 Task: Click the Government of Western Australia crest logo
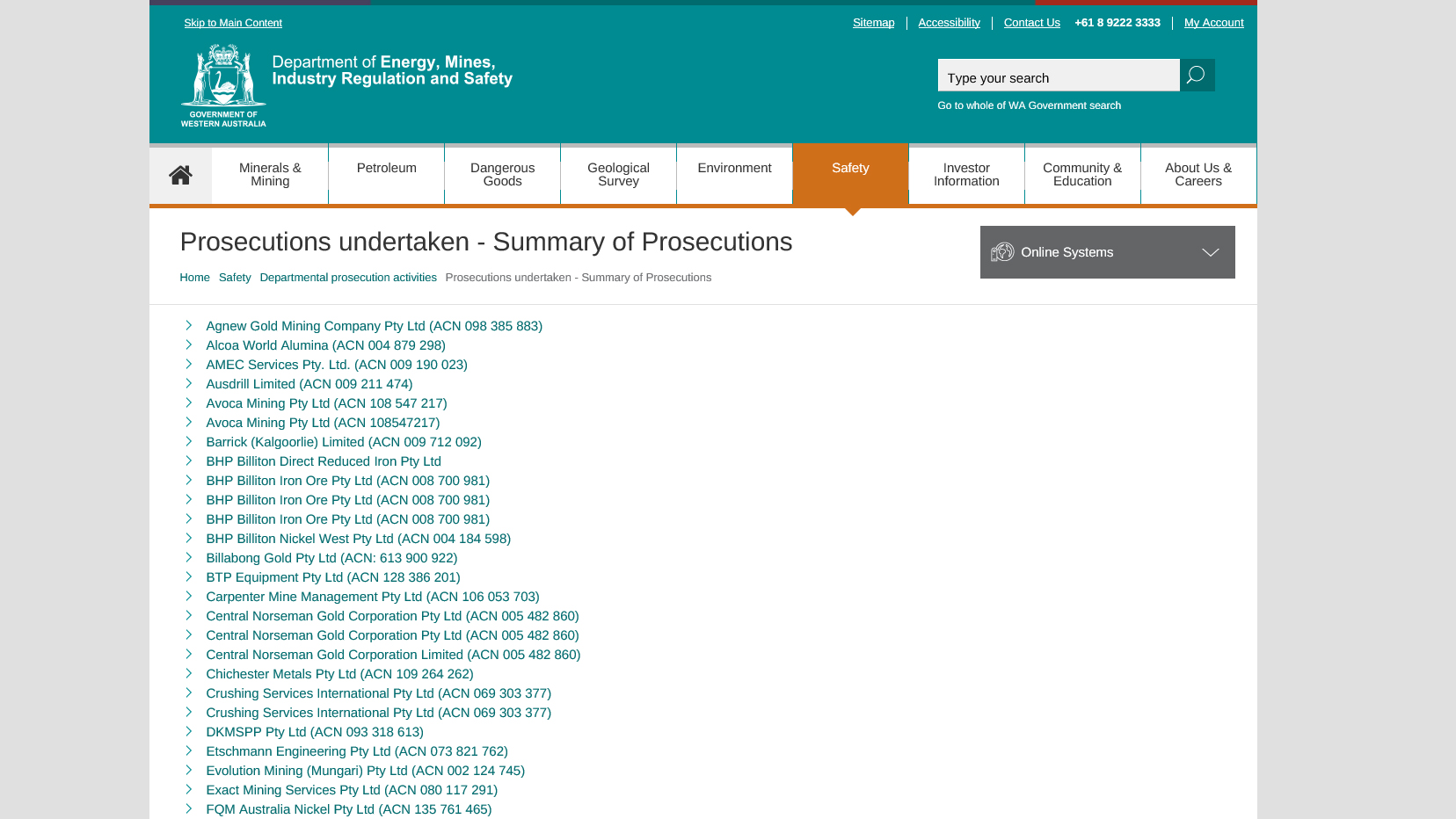(223, 85)
